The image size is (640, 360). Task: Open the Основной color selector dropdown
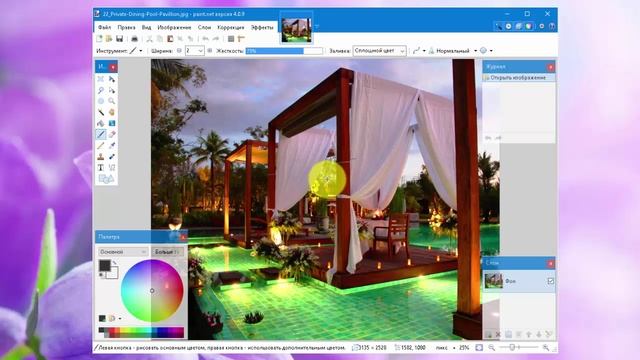coord(123,252)
